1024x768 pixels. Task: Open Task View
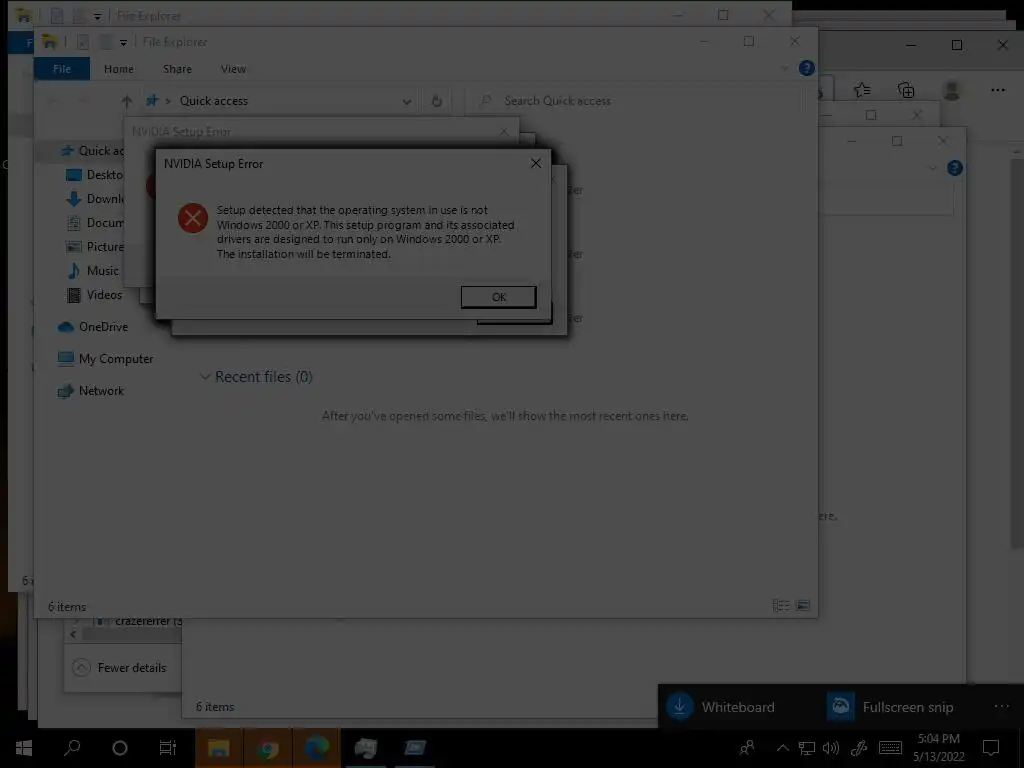168,748
